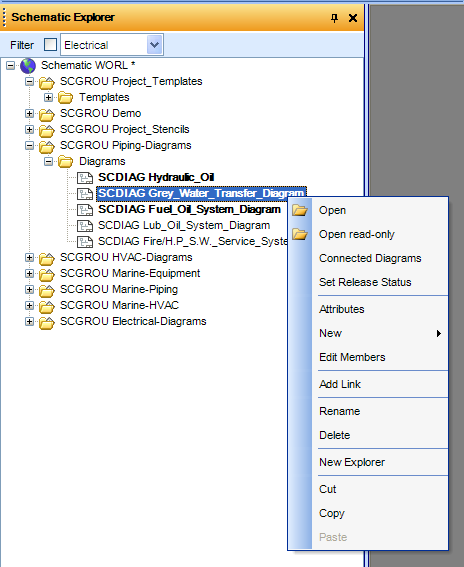
Task: Click the folder icon beside Open read-only
Action: tap(300, 234)
